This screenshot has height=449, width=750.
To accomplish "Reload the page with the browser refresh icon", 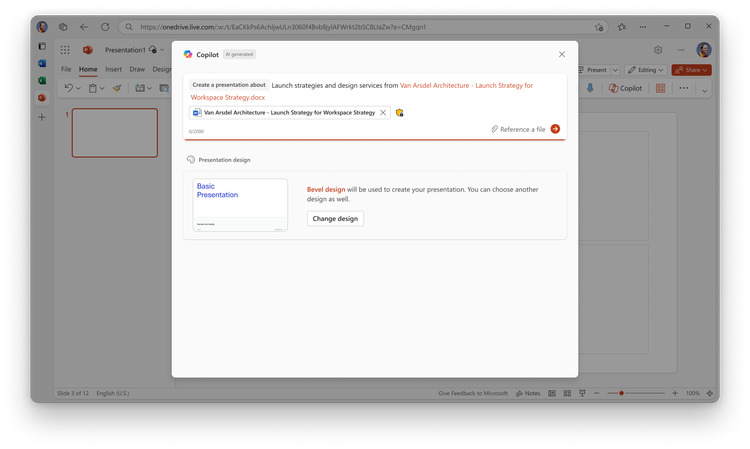I will [105, 27].
